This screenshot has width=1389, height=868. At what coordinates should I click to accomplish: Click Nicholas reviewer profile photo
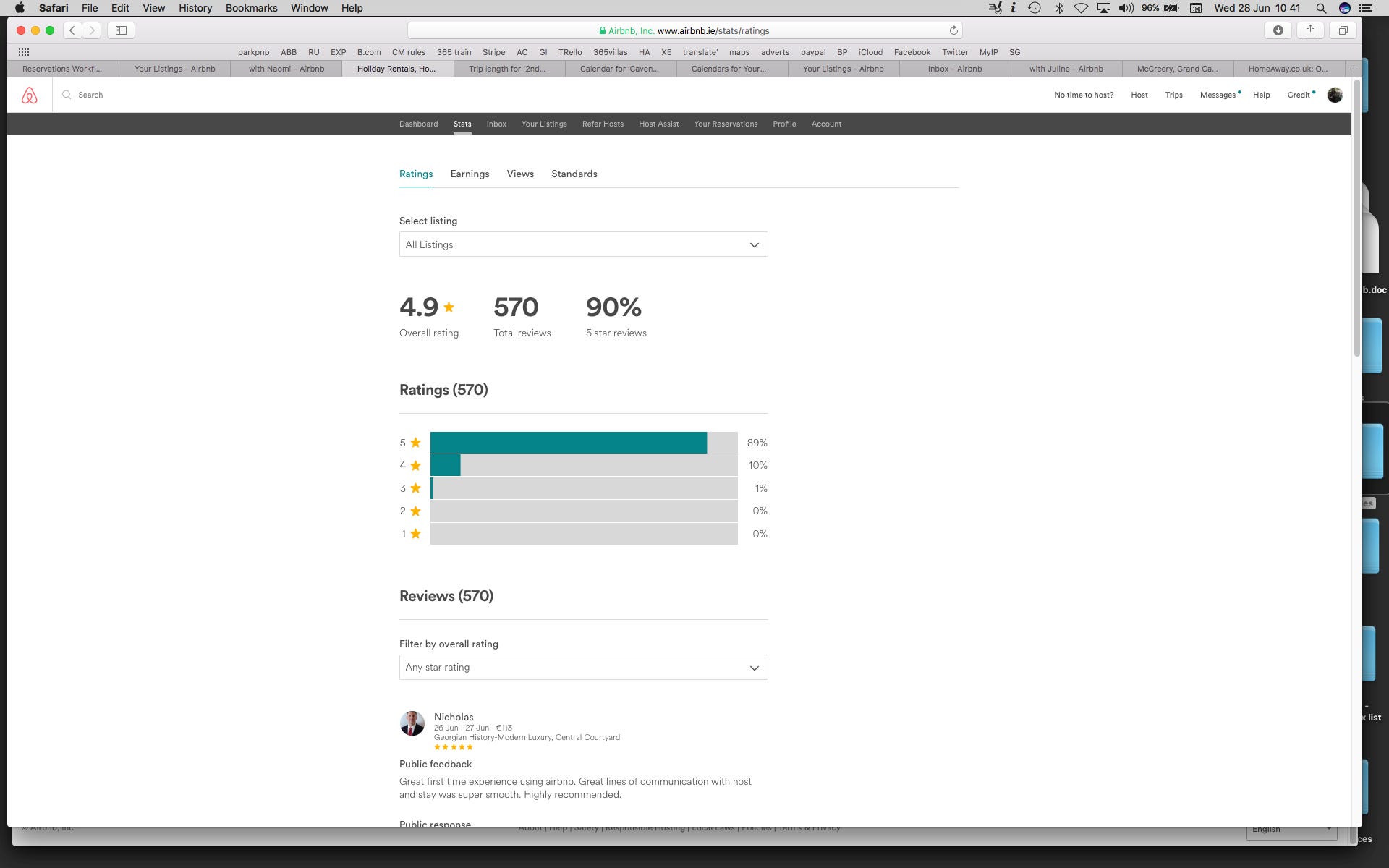(x=412, y=723)
